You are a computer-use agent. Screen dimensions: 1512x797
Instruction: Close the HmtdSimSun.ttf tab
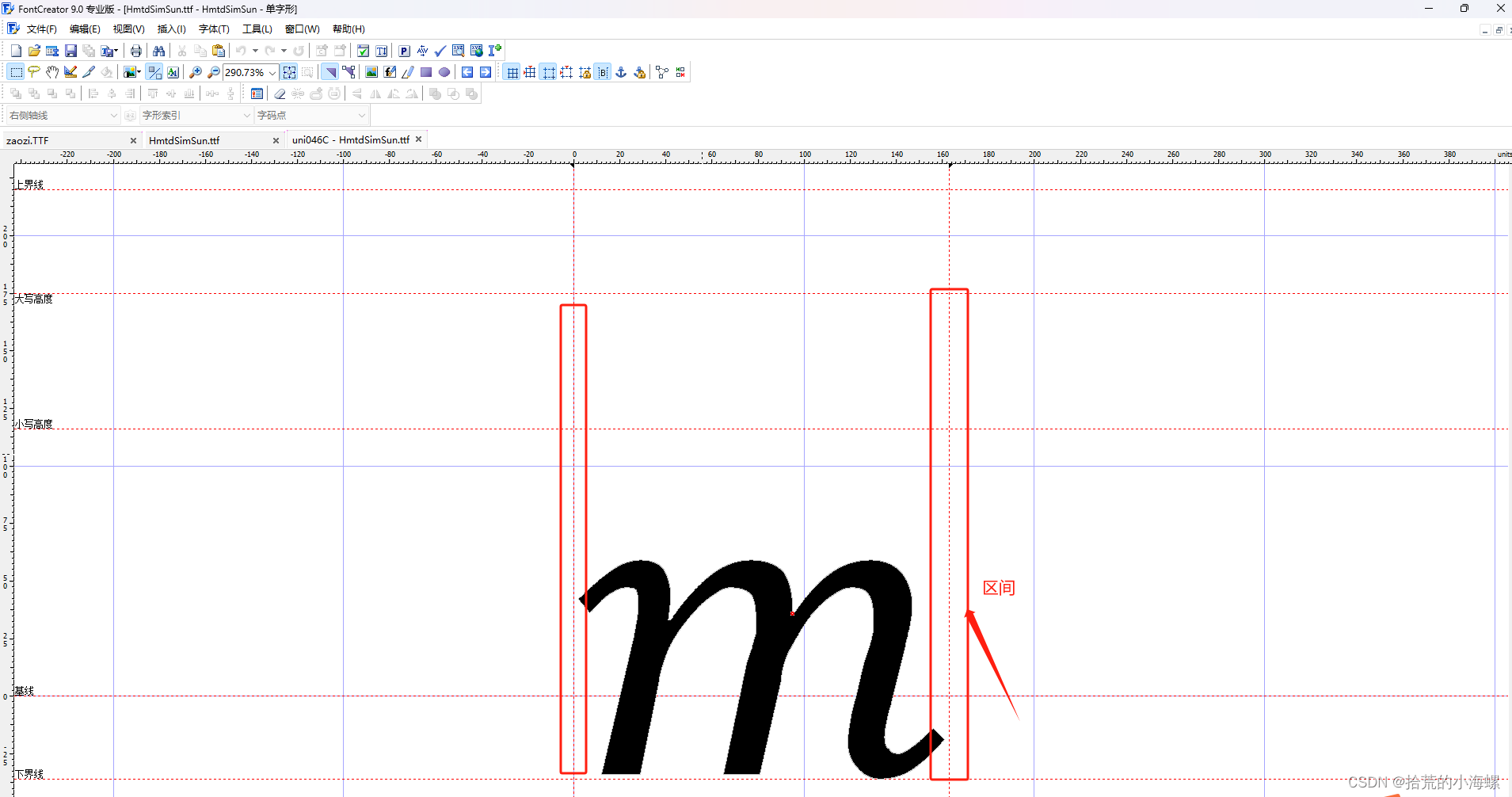[276, 140]
